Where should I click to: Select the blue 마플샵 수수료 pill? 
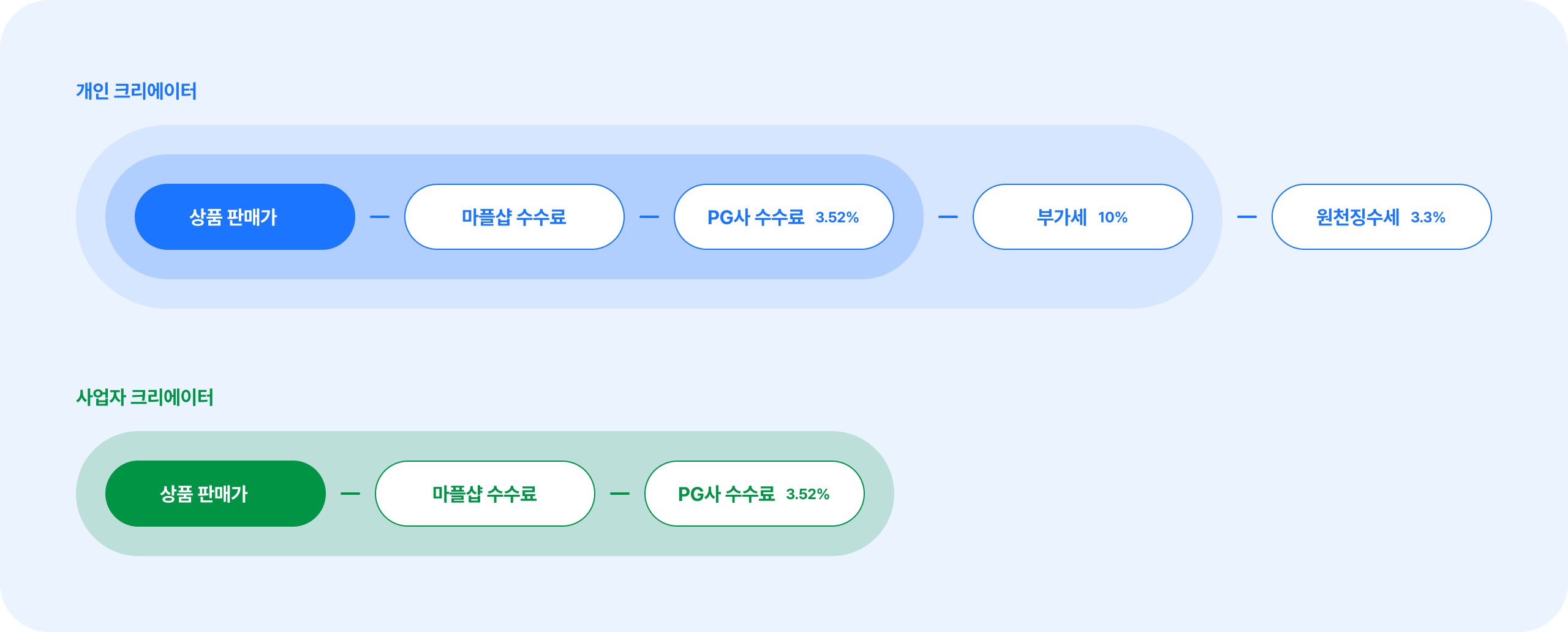514,217
